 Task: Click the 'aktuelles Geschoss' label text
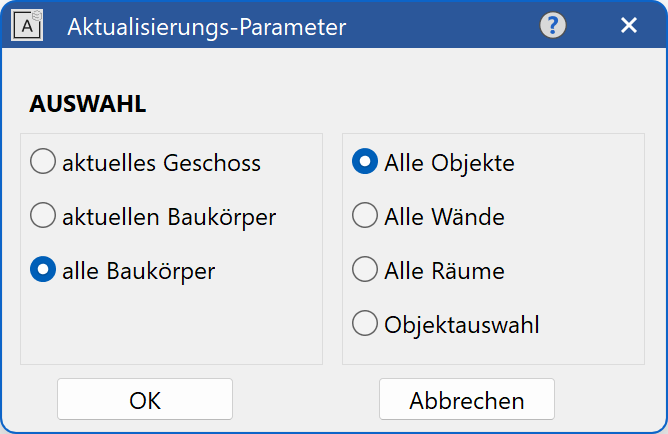click(x=161, y=162)
